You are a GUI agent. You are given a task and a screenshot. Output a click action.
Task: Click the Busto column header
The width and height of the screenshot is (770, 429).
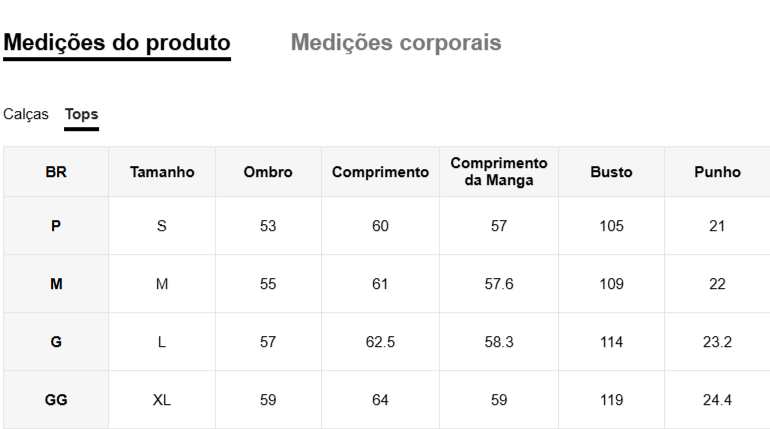pos(611,172)
